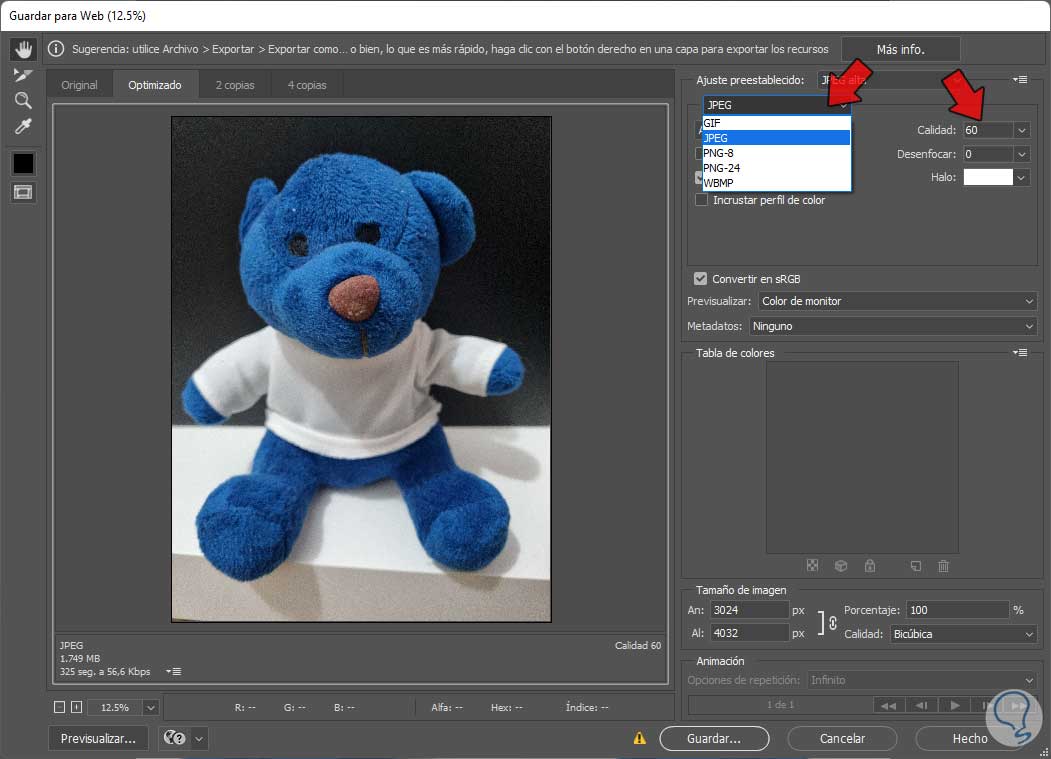Image resolution: width=1051 pixels, height=759 pixels.
Task: Open the download speed preview menu
Action: coord(174,671)
